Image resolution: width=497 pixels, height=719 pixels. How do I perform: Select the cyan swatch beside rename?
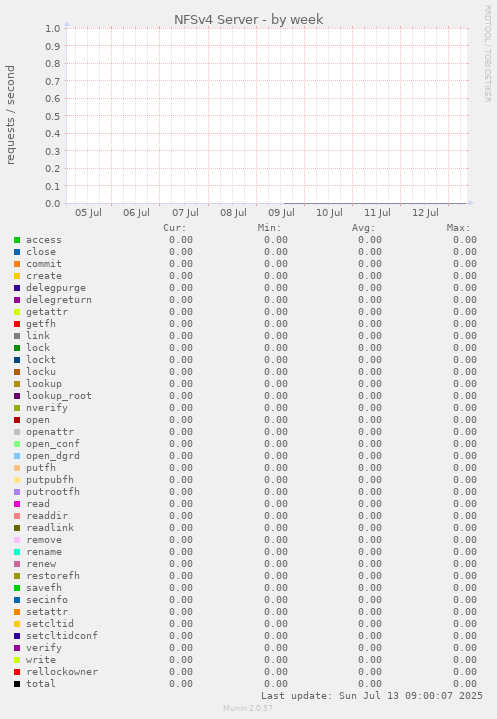[17, 552]
